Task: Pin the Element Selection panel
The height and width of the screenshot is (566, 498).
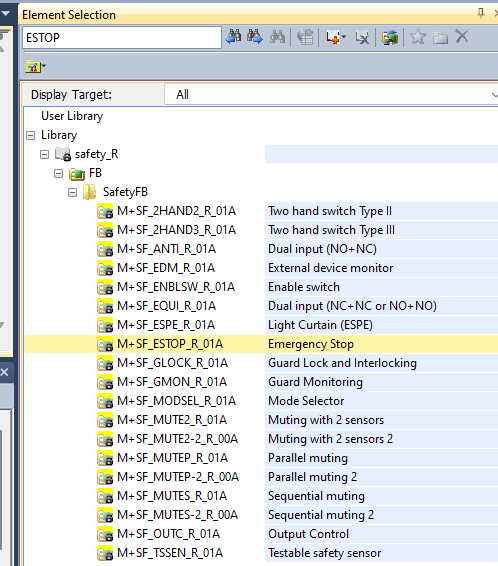Action: click(x=481, y=13)
